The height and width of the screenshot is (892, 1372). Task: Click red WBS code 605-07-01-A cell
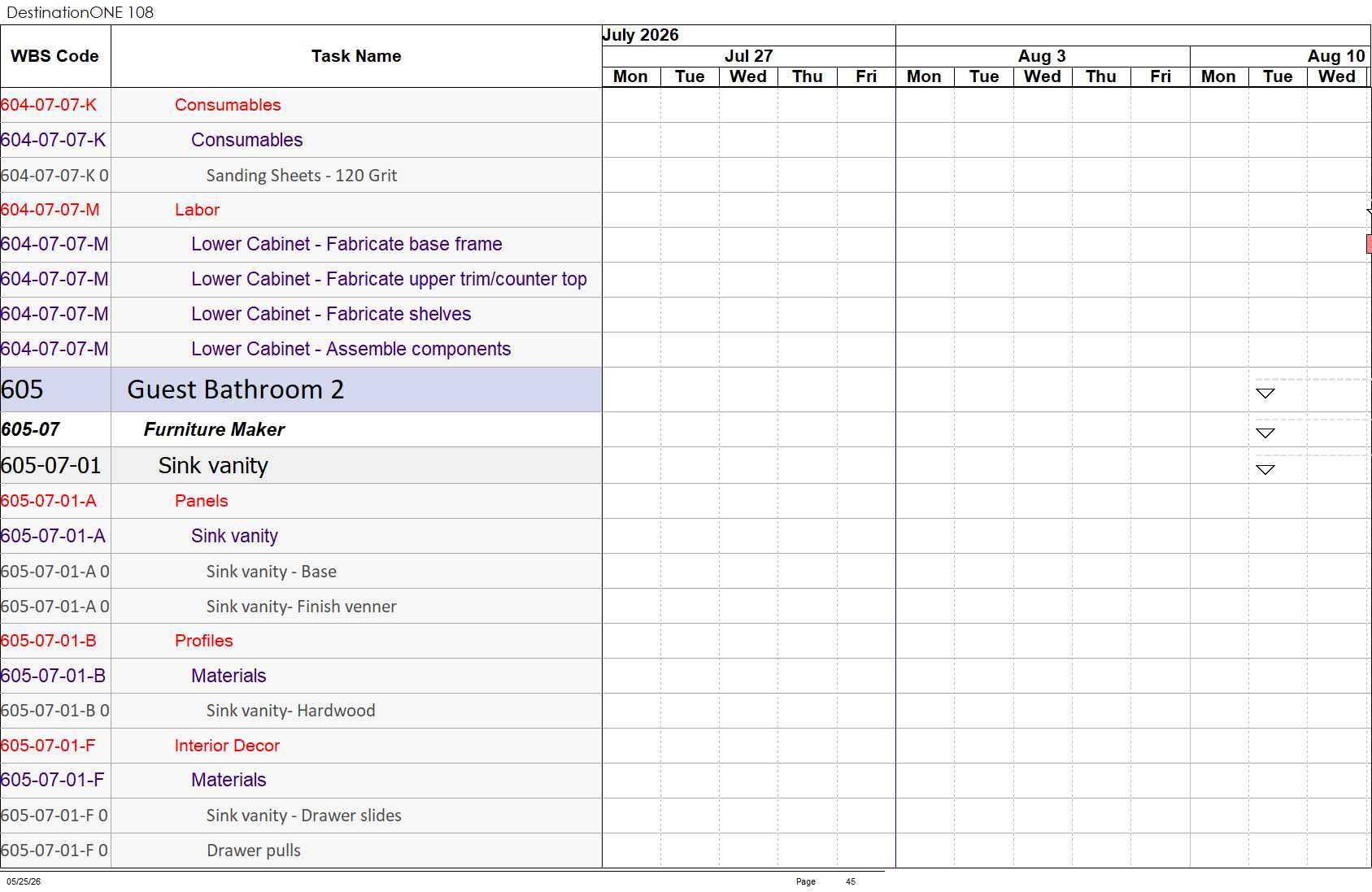[55, 501]
